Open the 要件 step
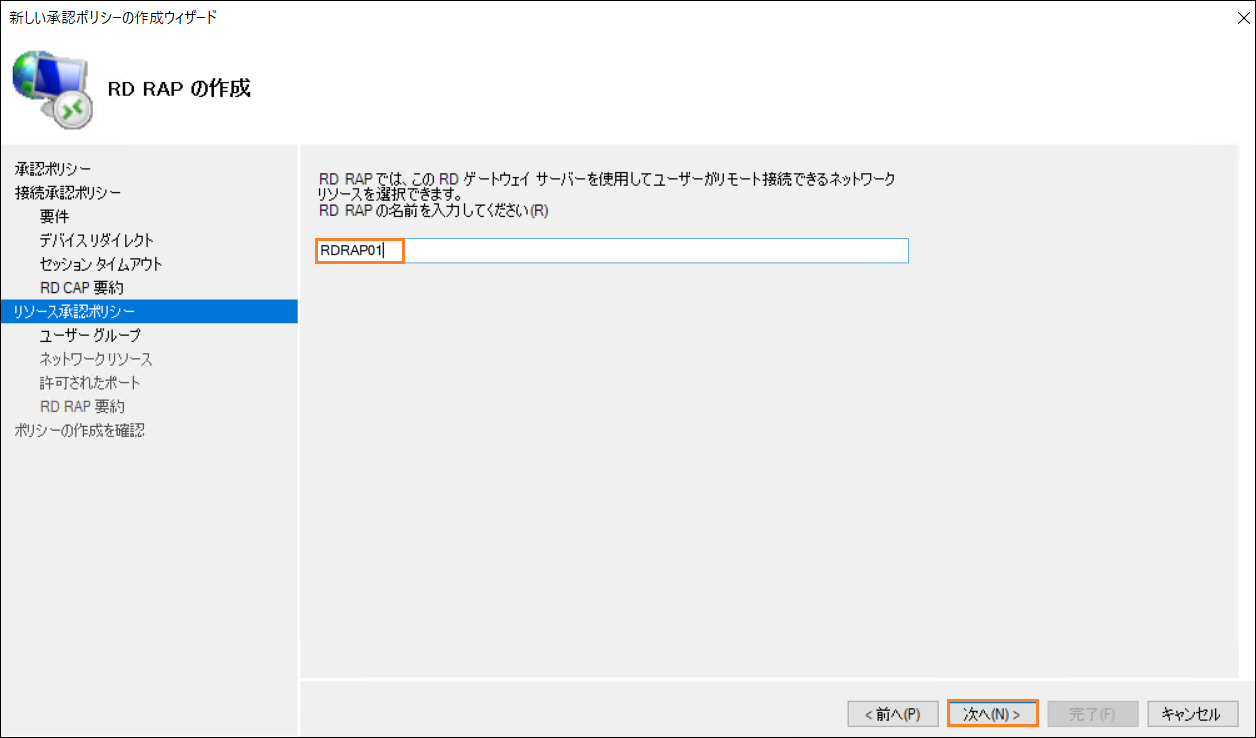This screenshot has height=738, width=1256. [55, 216]
